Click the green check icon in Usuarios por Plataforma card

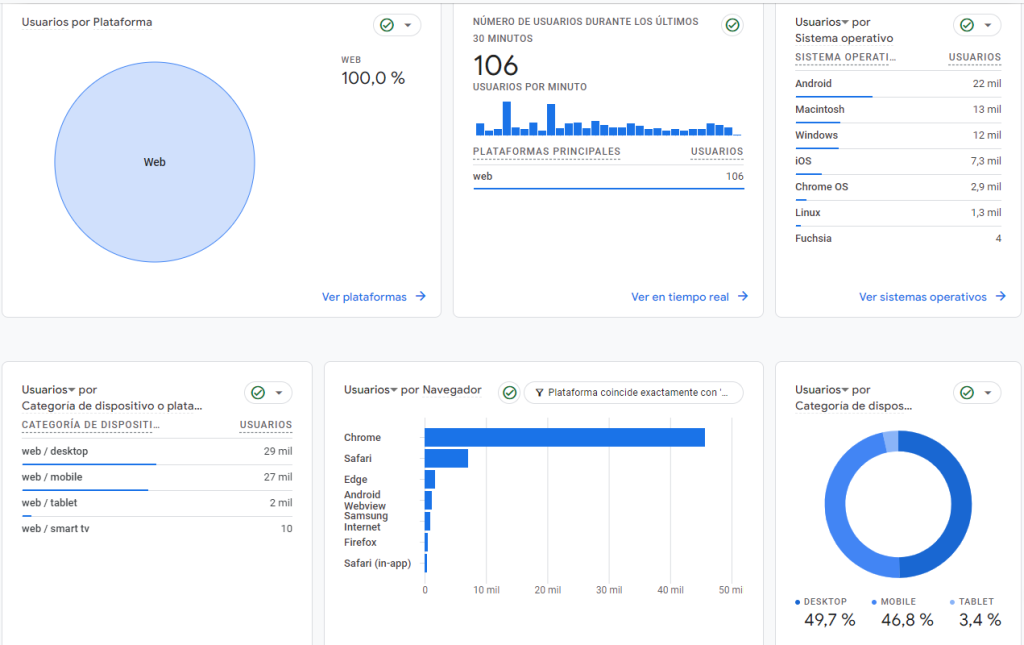click(x=387, y=25)
